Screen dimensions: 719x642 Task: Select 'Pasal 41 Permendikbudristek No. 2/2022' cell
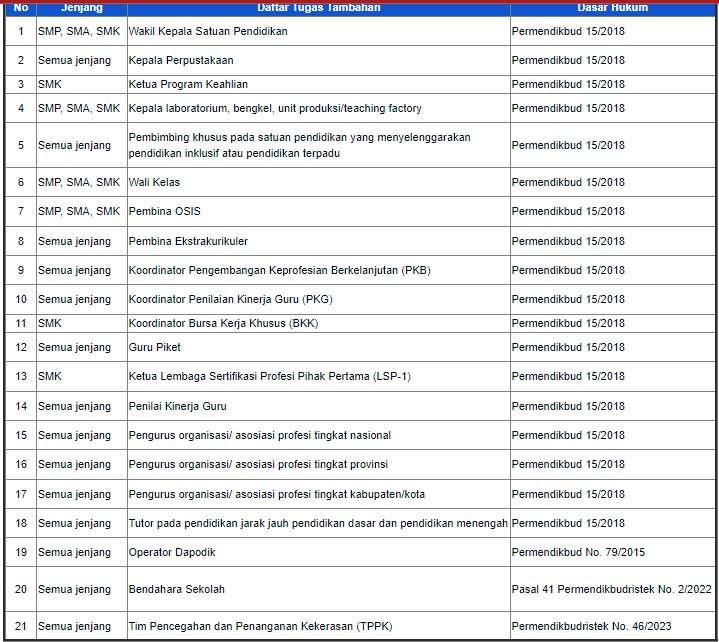point(613,589)
